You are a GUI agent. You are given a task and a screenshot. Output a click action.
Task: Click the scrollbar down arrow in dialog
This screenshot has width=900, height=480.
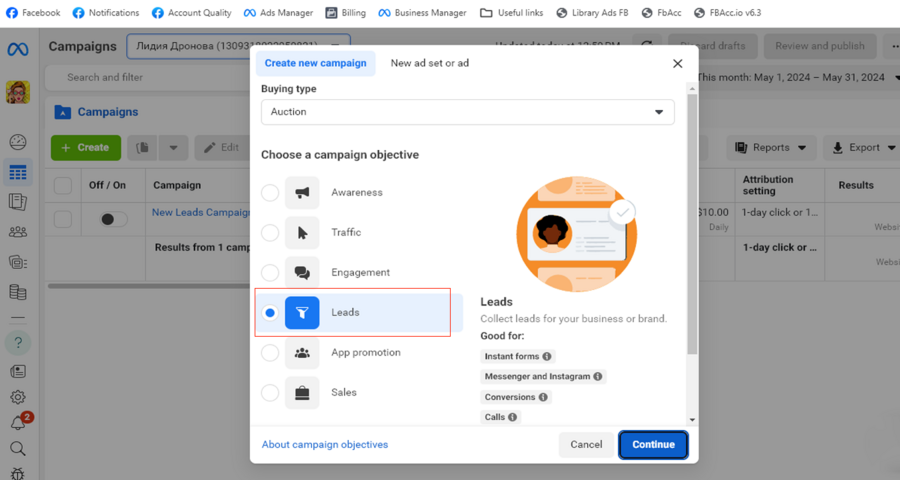692,420
